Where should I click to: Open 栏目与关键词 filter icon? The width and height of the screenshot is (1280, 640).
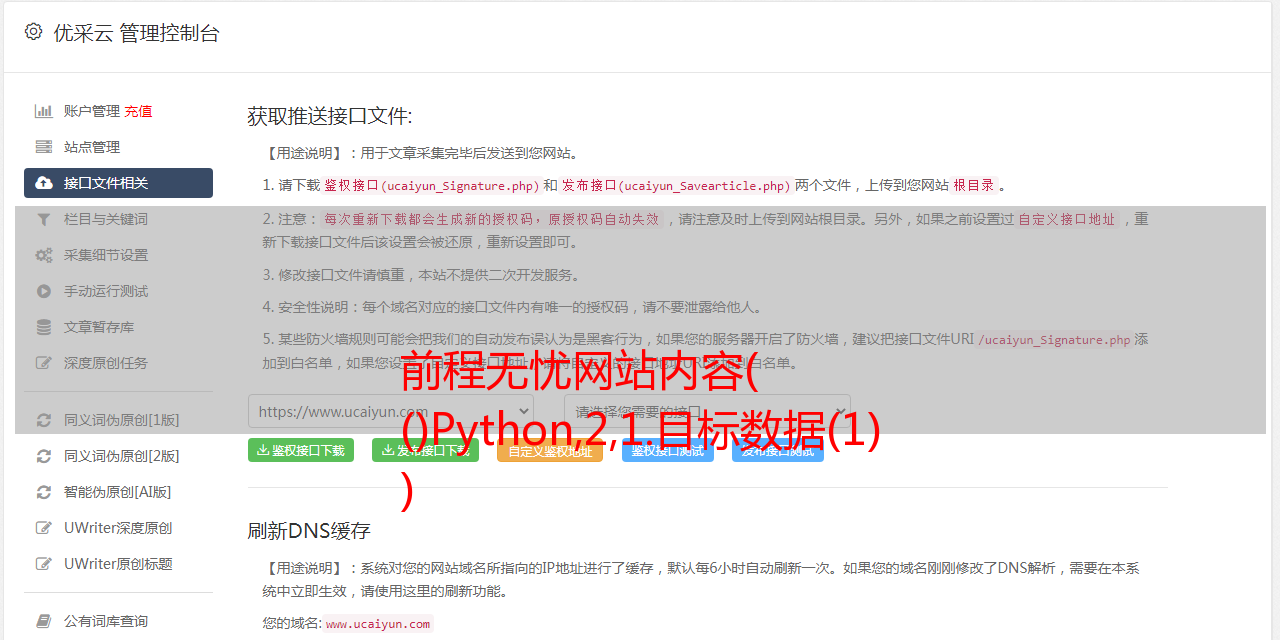click(44, 219)
